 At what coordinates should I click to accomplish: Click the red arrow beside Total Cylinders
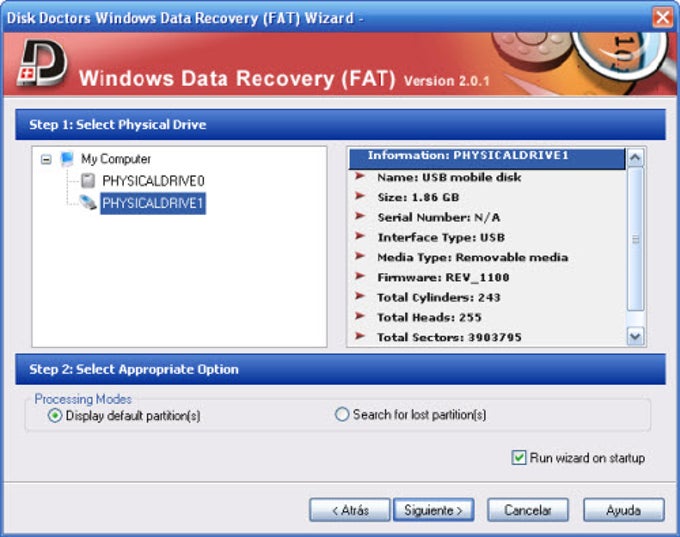click(360, 296)
